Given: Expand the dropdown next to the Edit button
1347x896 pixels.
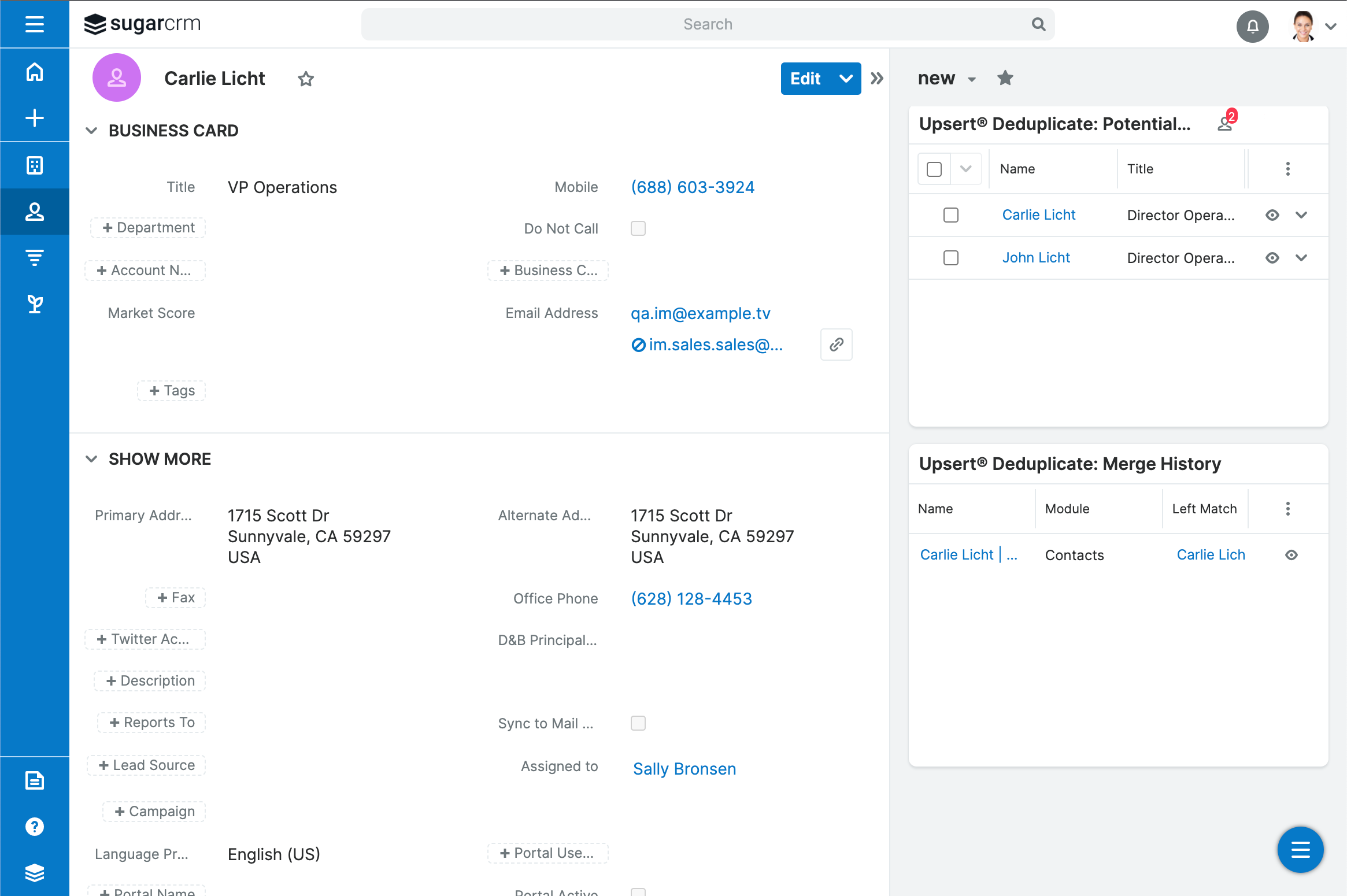Looking at the screenshot, I should [845, 78].
